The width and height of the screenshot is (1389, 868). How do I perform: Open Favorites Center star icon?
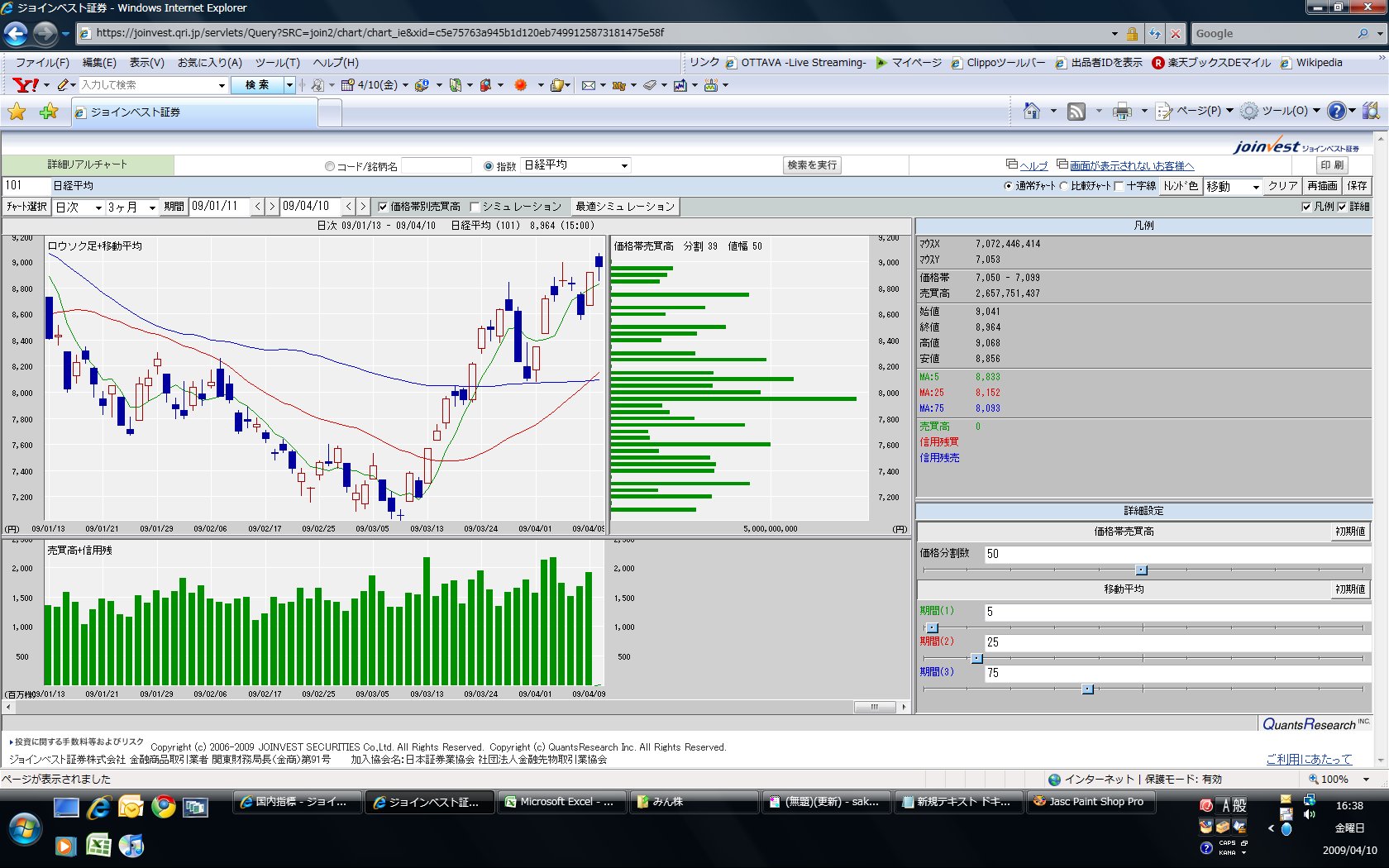tap(17, 112)
